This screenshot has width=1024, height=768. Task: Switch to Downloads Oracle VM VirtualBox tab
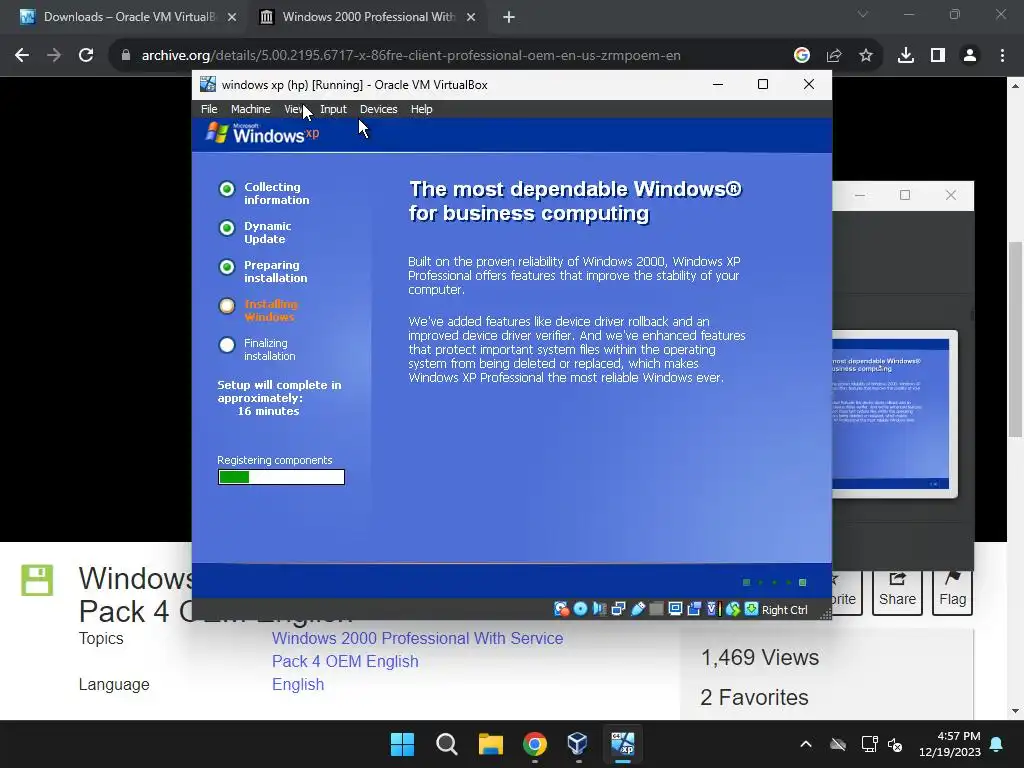click(x=128, y=17)
